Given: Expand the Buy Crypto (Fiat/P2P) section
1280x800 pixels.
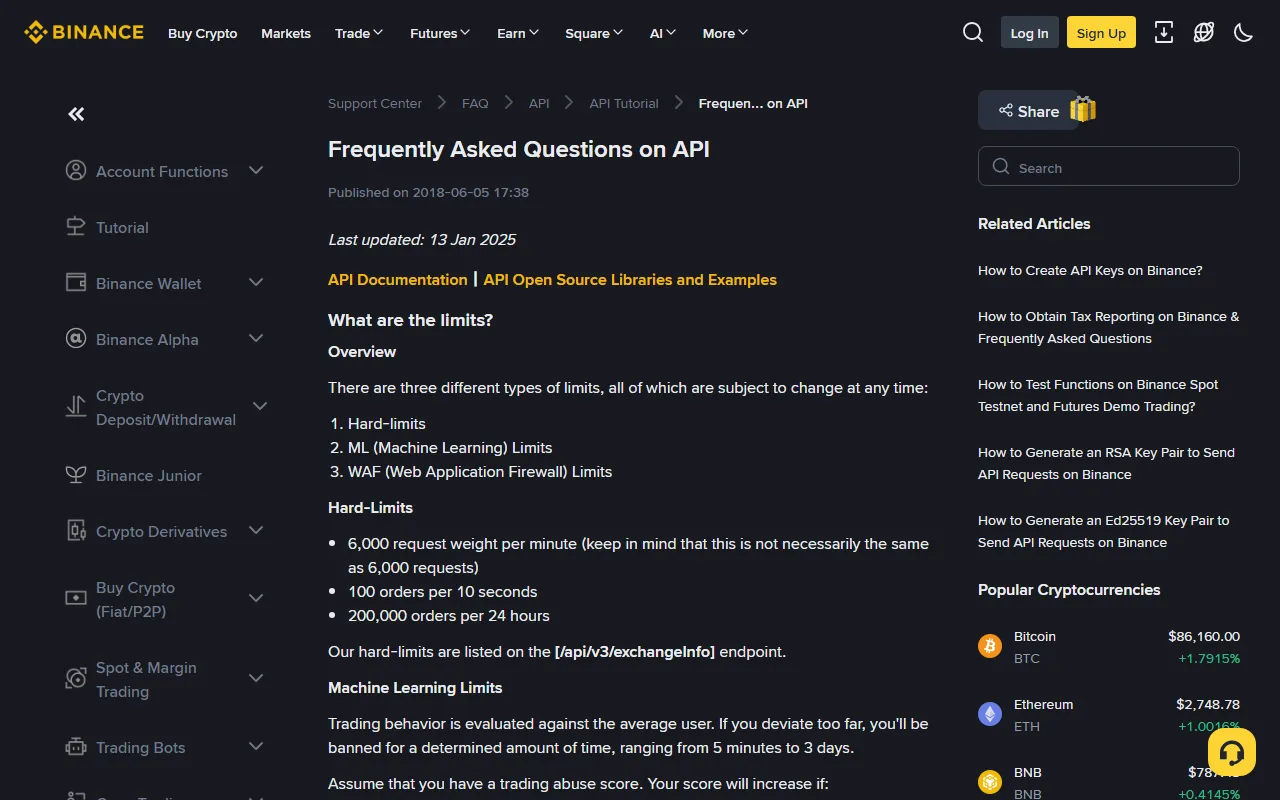Looking at the screenshot, I should click(256, 599).
